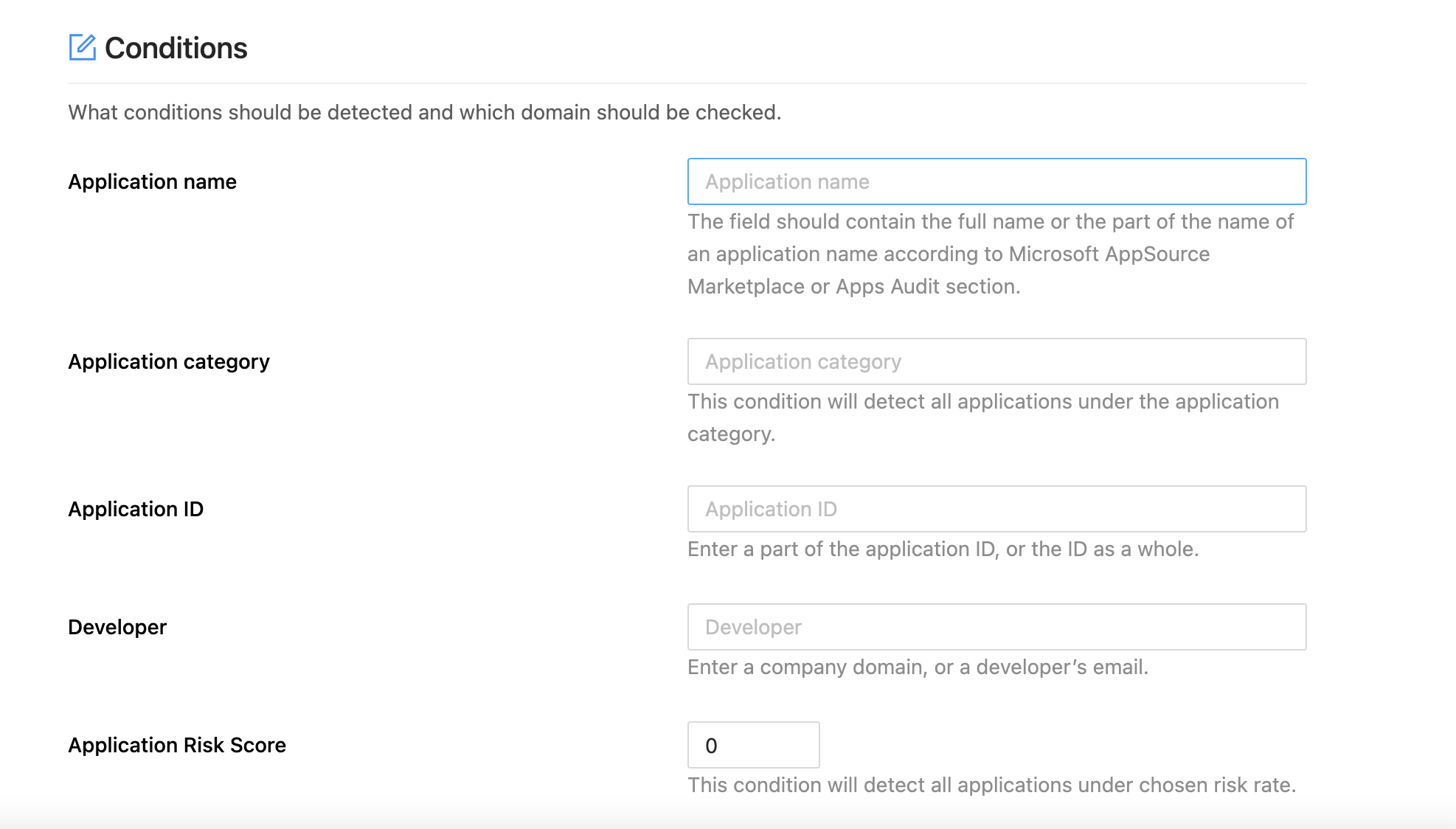1456x829 pixels.
Task: Click the 'Enter a part of the application ID' hint
Action: 943,549
